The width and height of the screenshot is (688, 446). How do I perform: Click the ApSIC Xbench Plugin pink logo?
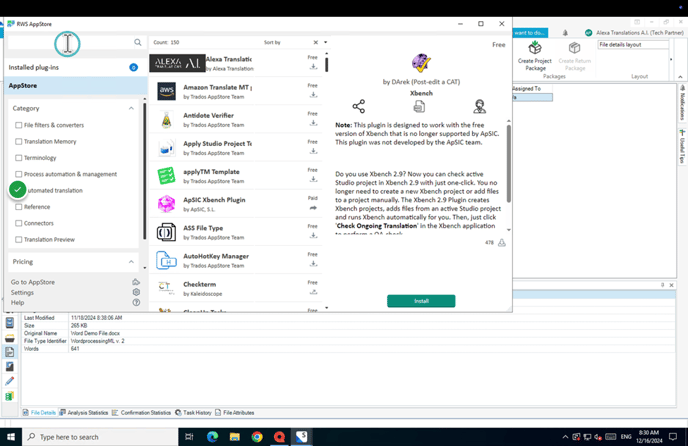(x=167, y=204)
